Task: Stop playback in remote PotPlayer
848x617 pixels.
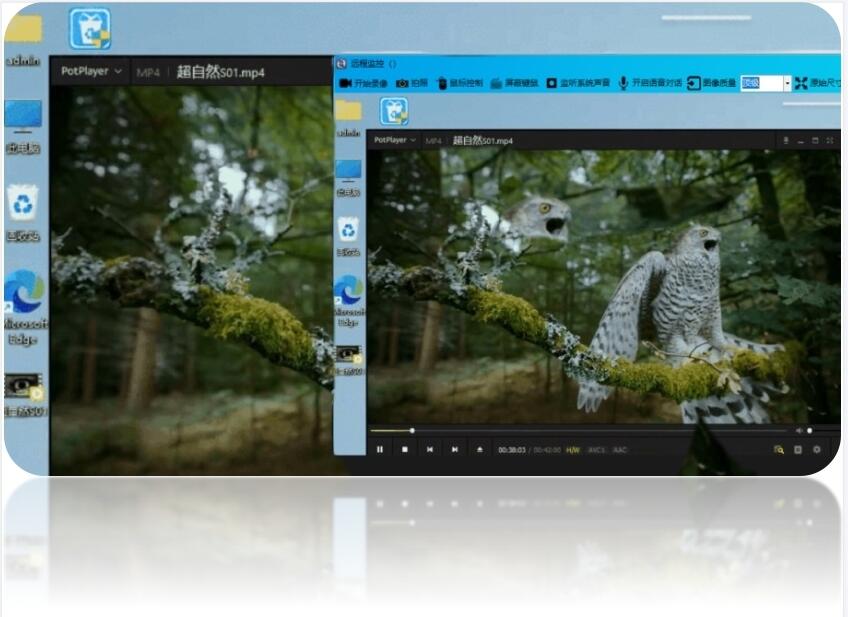Action: click(x=405, y=450)
